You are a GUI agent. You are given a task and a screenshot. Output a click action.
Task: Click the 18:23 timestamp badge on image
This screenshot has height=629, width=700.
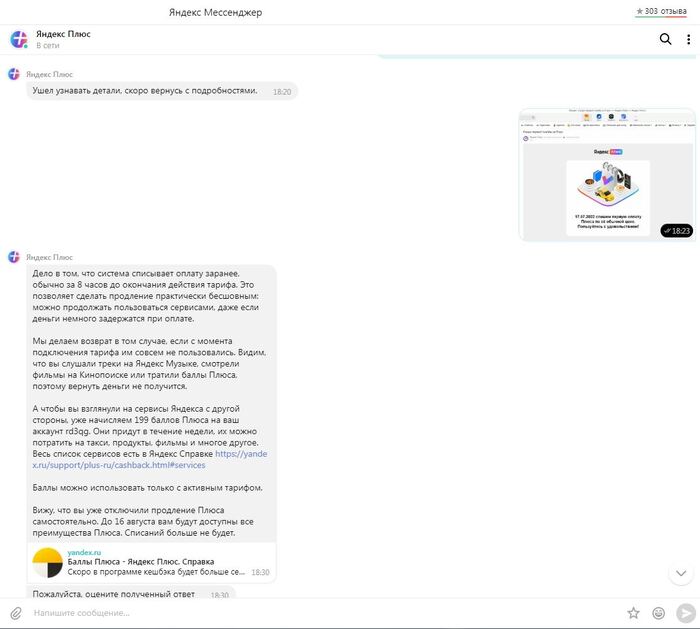pyautogui.click(x=677, y=231)
